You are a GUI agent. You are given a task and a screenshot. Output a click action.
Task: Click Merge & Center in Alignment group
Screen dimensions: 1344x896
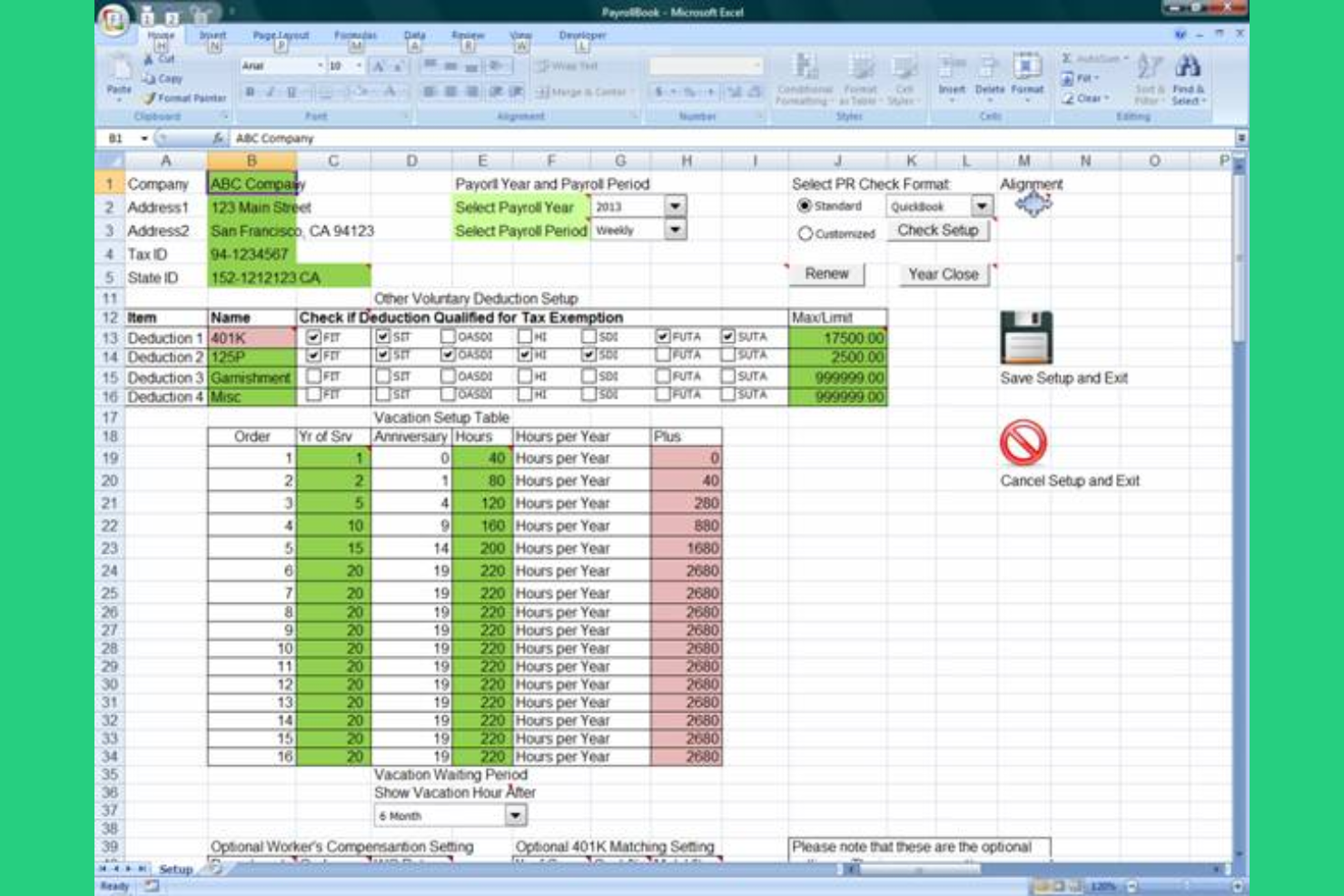point(584,92)
